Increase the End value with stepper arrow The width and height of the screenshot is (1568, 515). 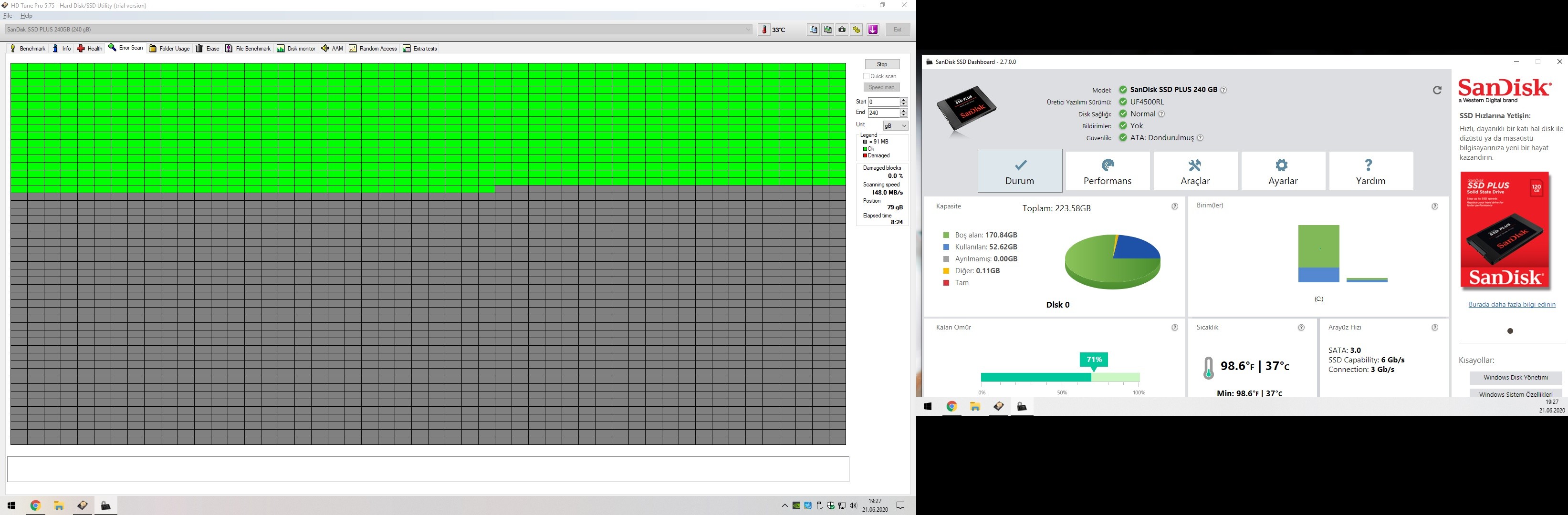click(x=903, y=111)
